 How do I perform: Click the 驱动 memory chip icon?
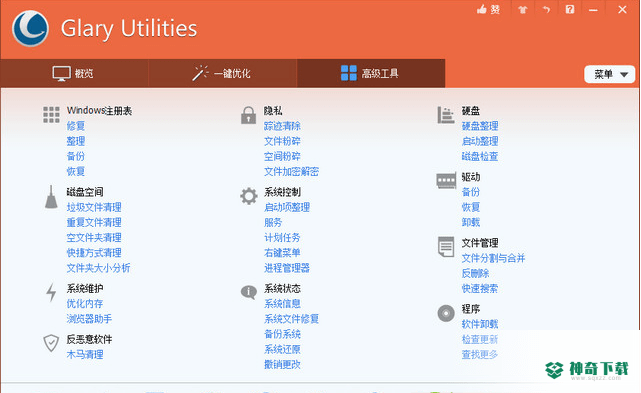pyautogui.click(x=446, y=180)
